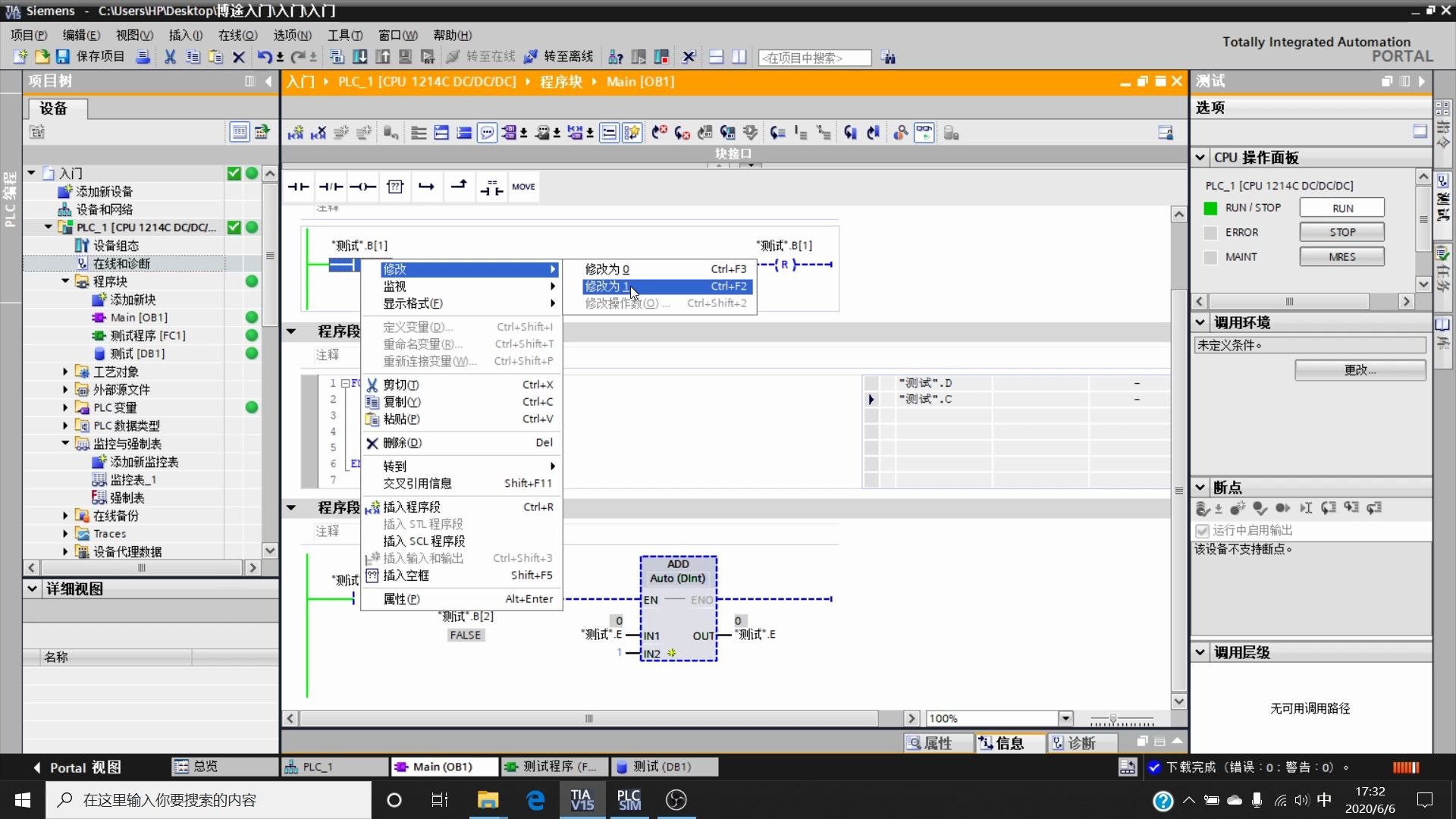Collapse the CPU 操作面板 section
This screenshot has height=819, width=1456.
coord(1200,158)
